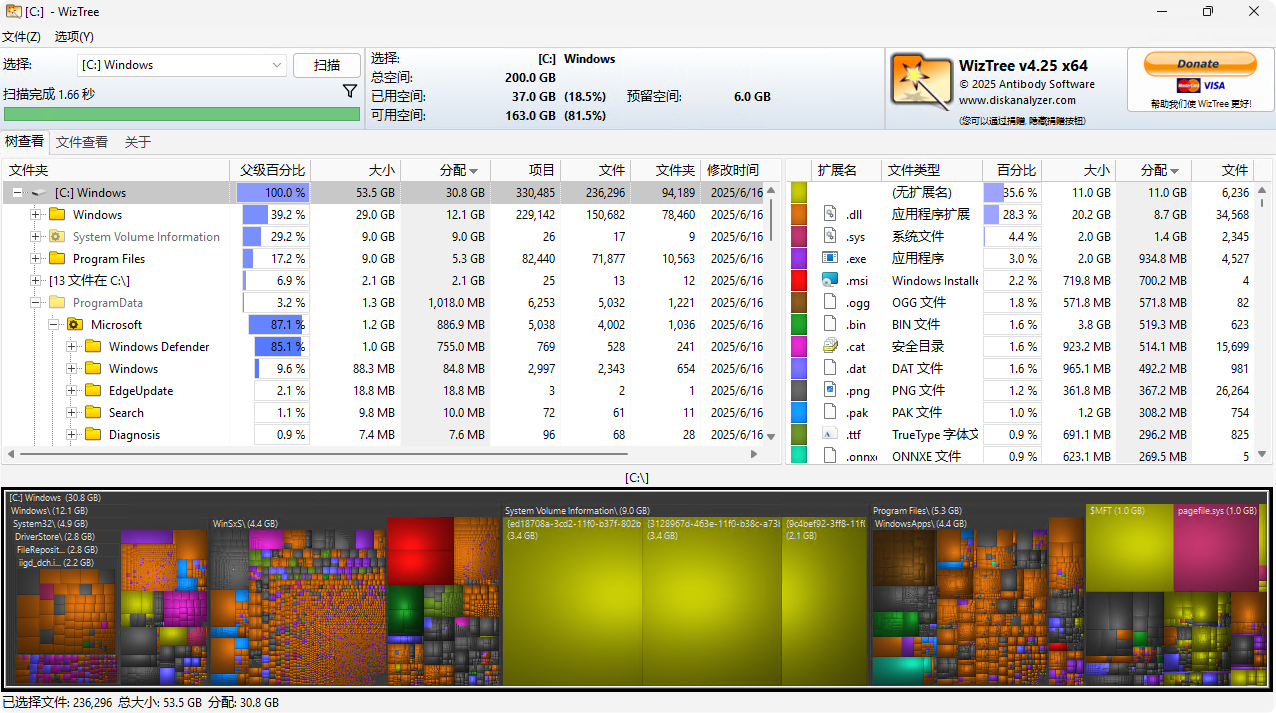Select pagefile.sys block in the treemap

tap(1216, 550)
